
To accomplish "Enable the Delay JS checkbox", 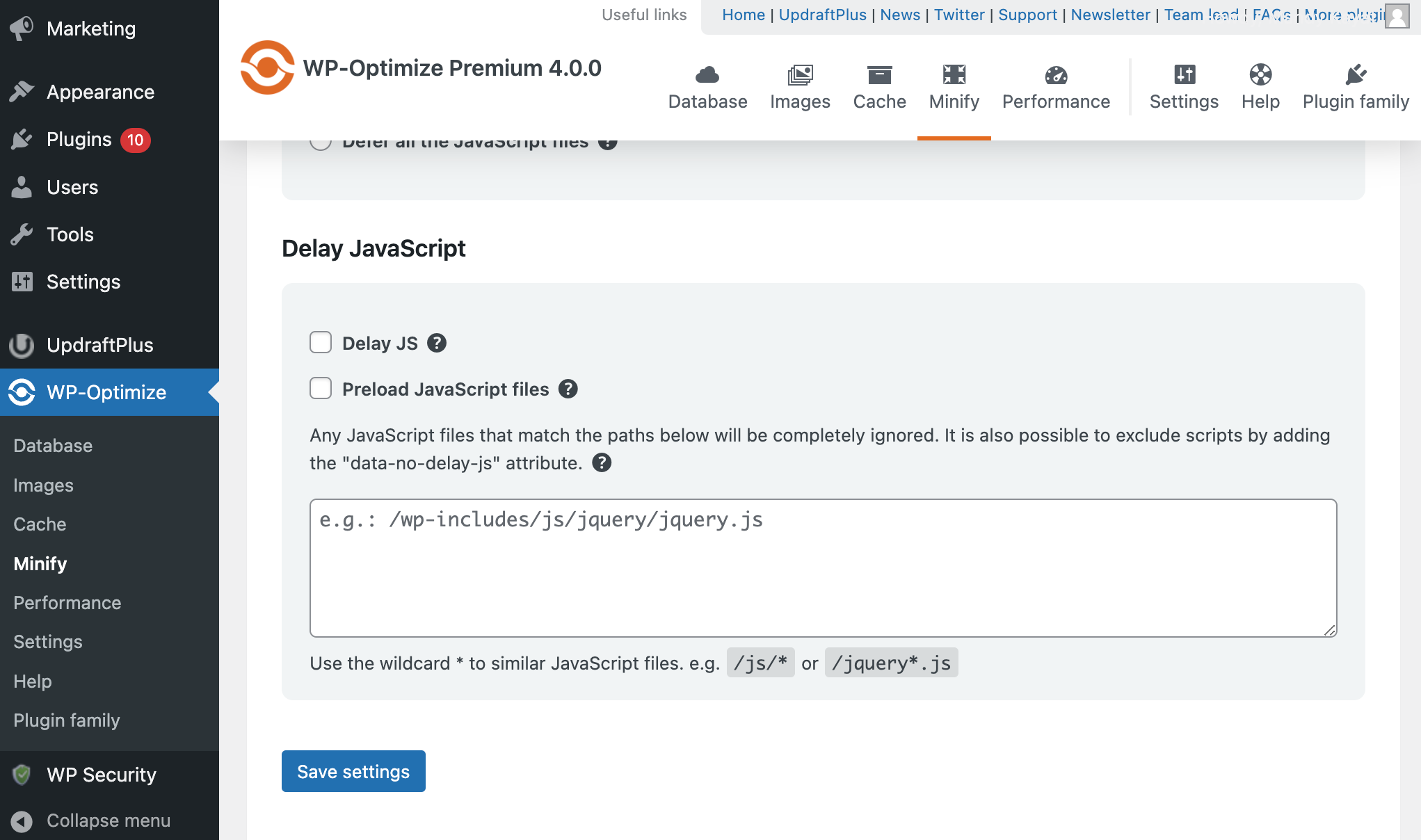I will tap(321, 342).
